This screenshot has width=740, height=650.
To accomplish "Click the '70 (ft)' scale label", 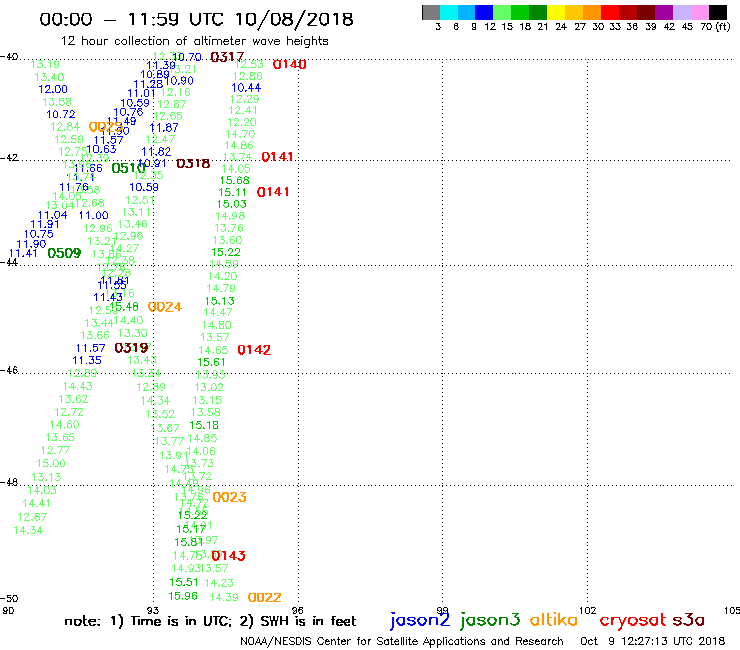I will click(x=715, y=26).
